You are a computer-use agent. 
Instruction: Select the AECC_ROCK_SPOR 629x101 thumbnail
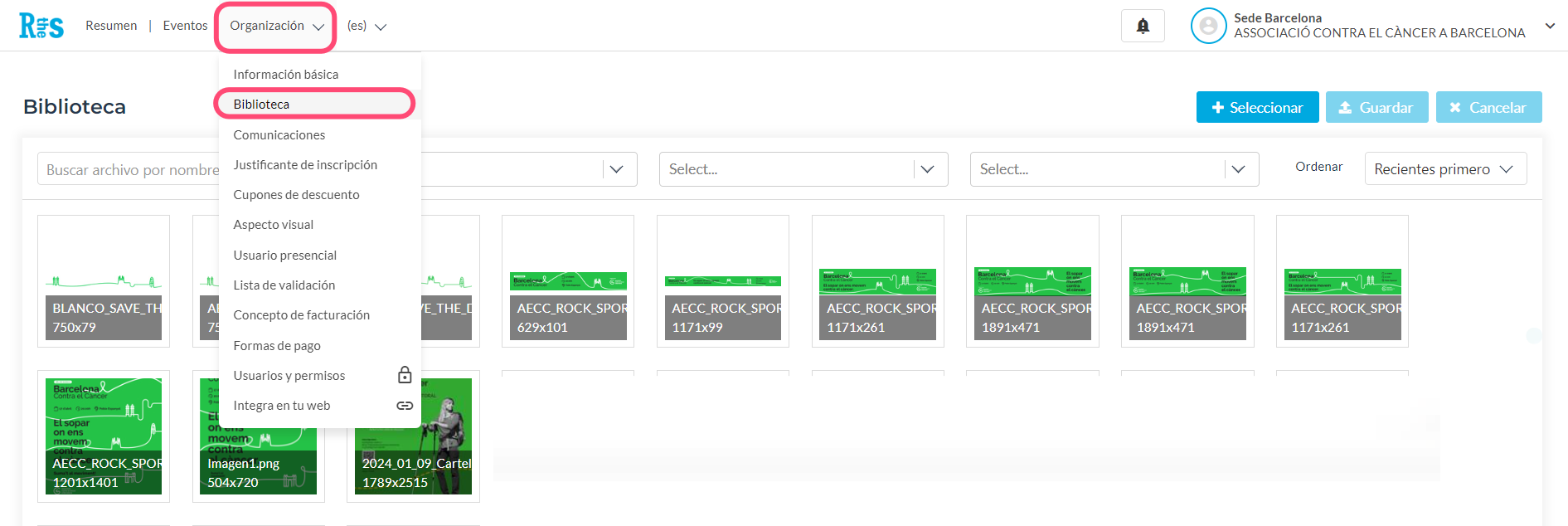(568, 281)
